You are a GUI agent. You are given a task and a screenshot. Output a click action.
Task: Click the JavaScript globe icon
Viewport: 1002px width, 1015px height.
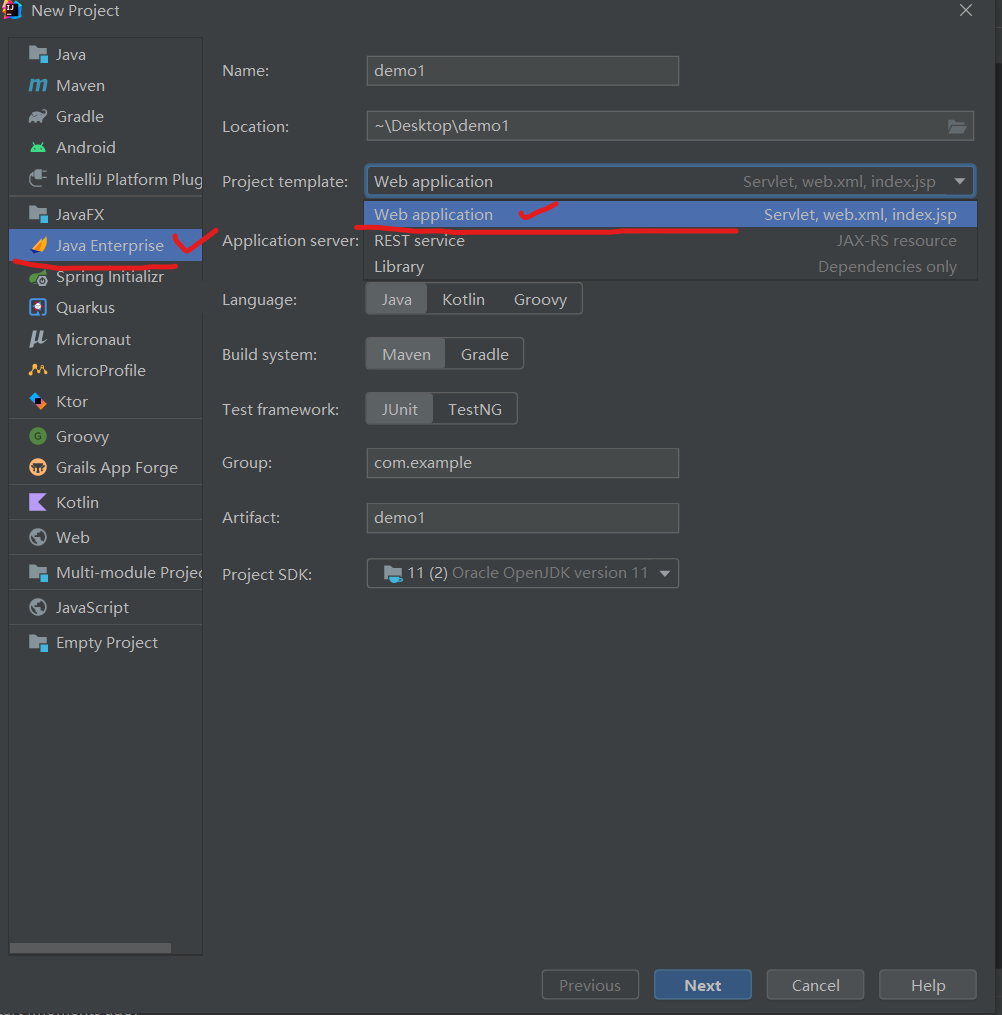[38, 607]
